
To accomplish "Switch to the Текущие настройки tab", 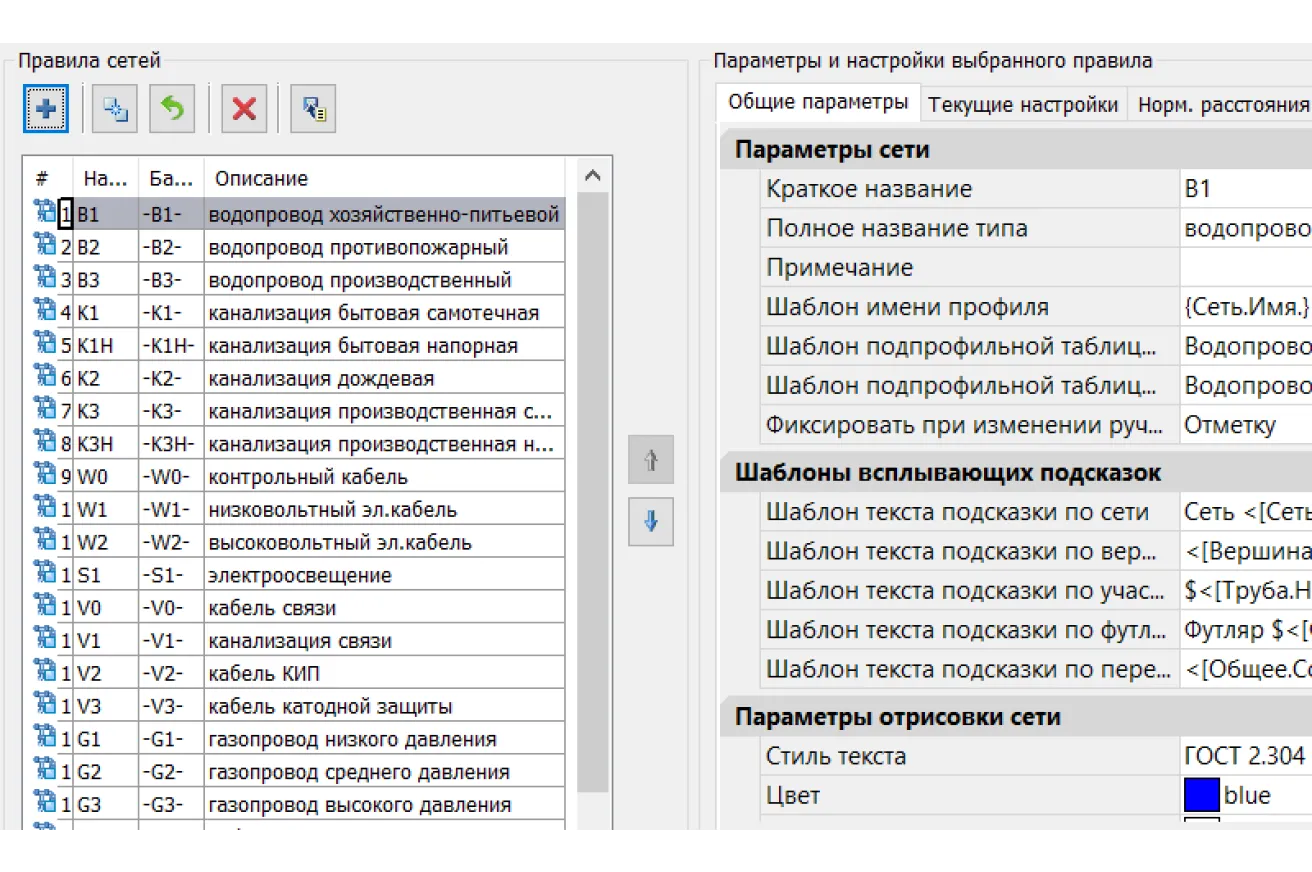I will [1023, 104].
